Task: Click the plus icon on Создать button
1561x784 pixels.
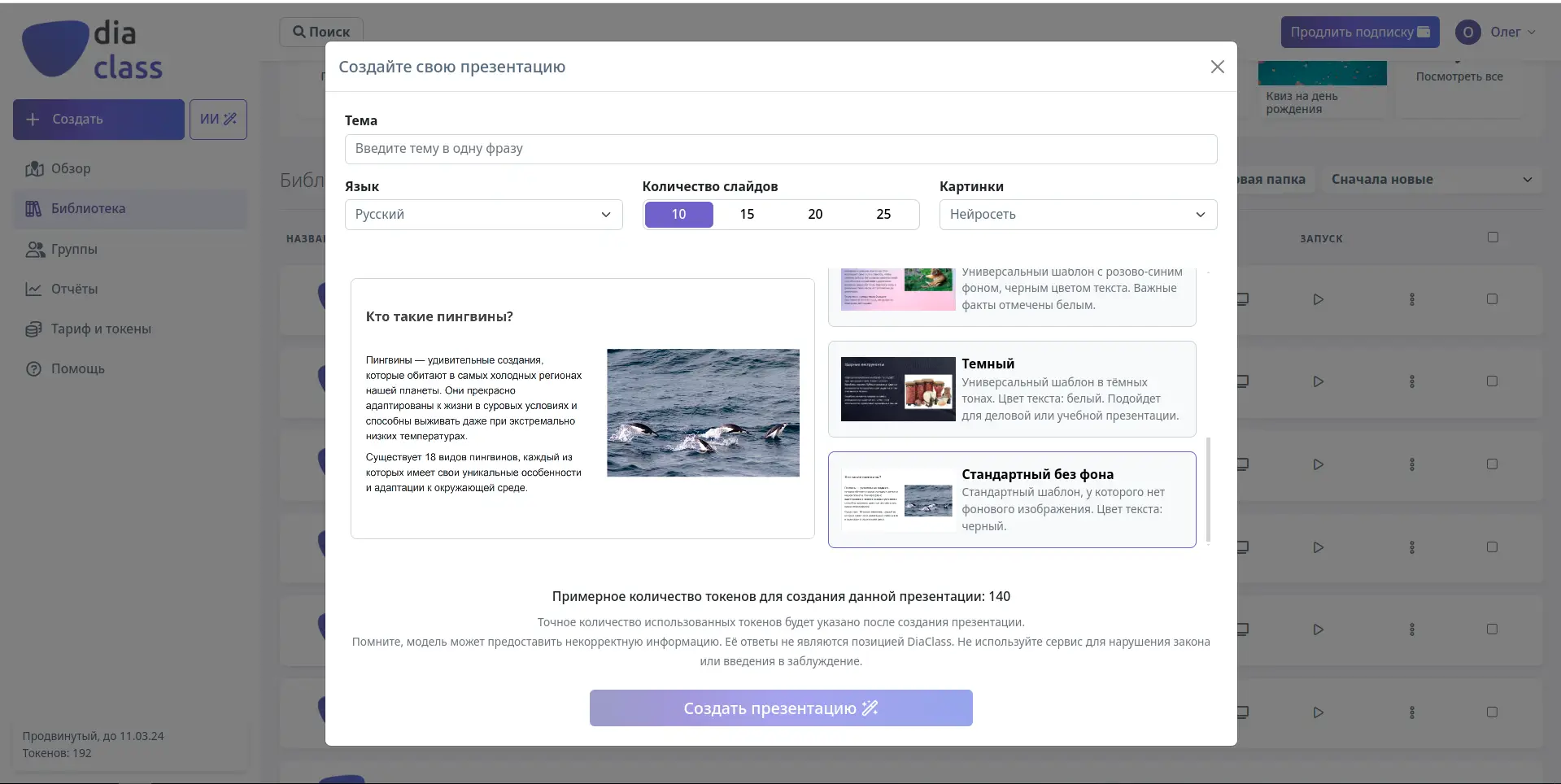Action: 33,120
